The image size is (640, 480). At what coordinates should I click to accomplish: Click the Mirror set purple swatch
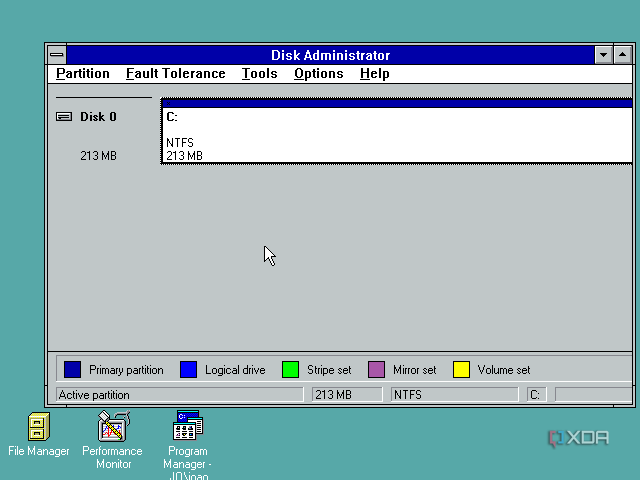pyautogui.click(x=376, y=370)
